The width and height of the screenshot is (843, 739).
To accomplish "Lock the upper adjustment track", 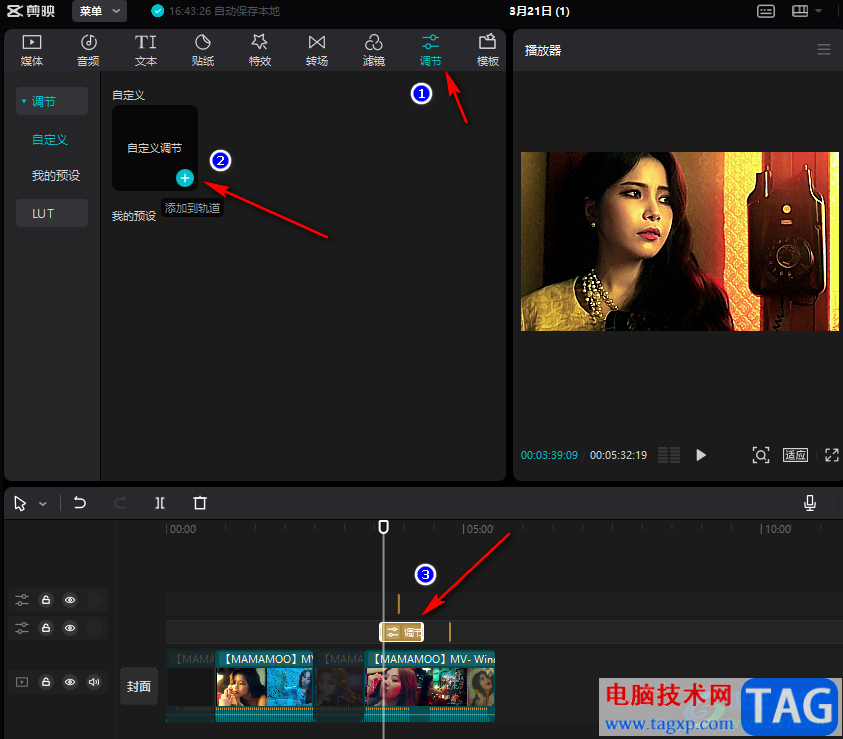I will (46, 600).
